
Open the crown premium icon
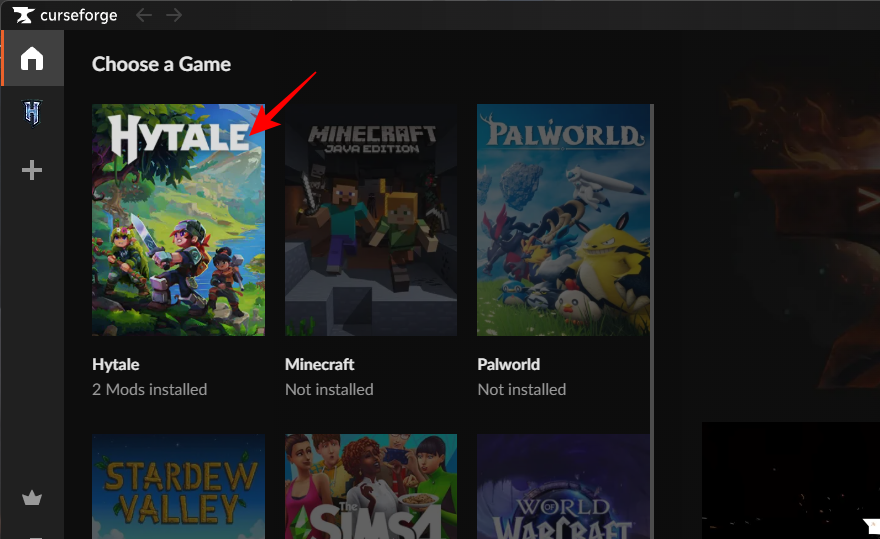point(32,497)
